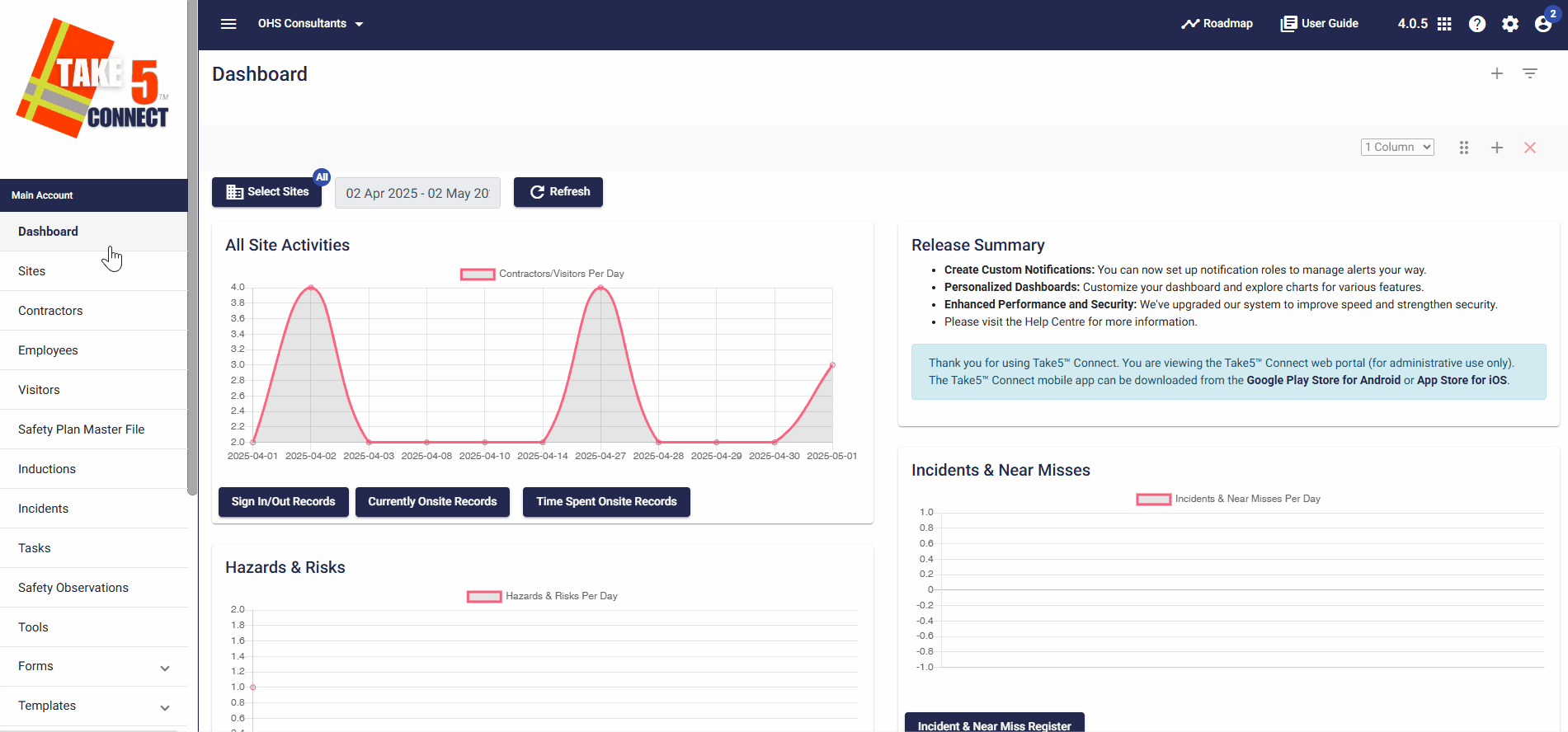Click the All badge on Select Sites

pyautogui.click(x=322, y=177)
